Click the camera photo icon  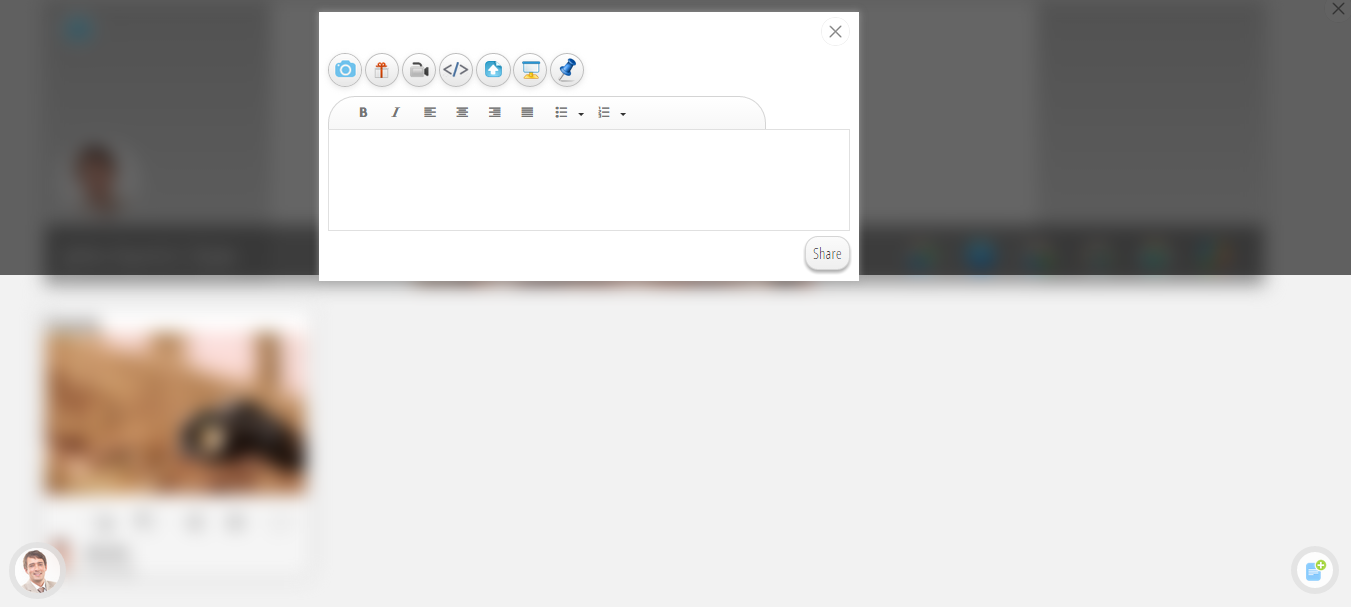pyautogui.click(x=345, y=70)
